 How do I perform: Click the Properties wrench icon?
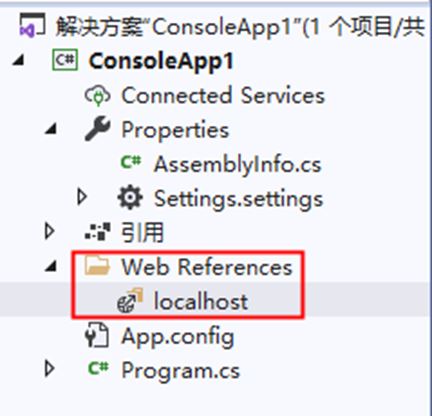coord(97,129)
